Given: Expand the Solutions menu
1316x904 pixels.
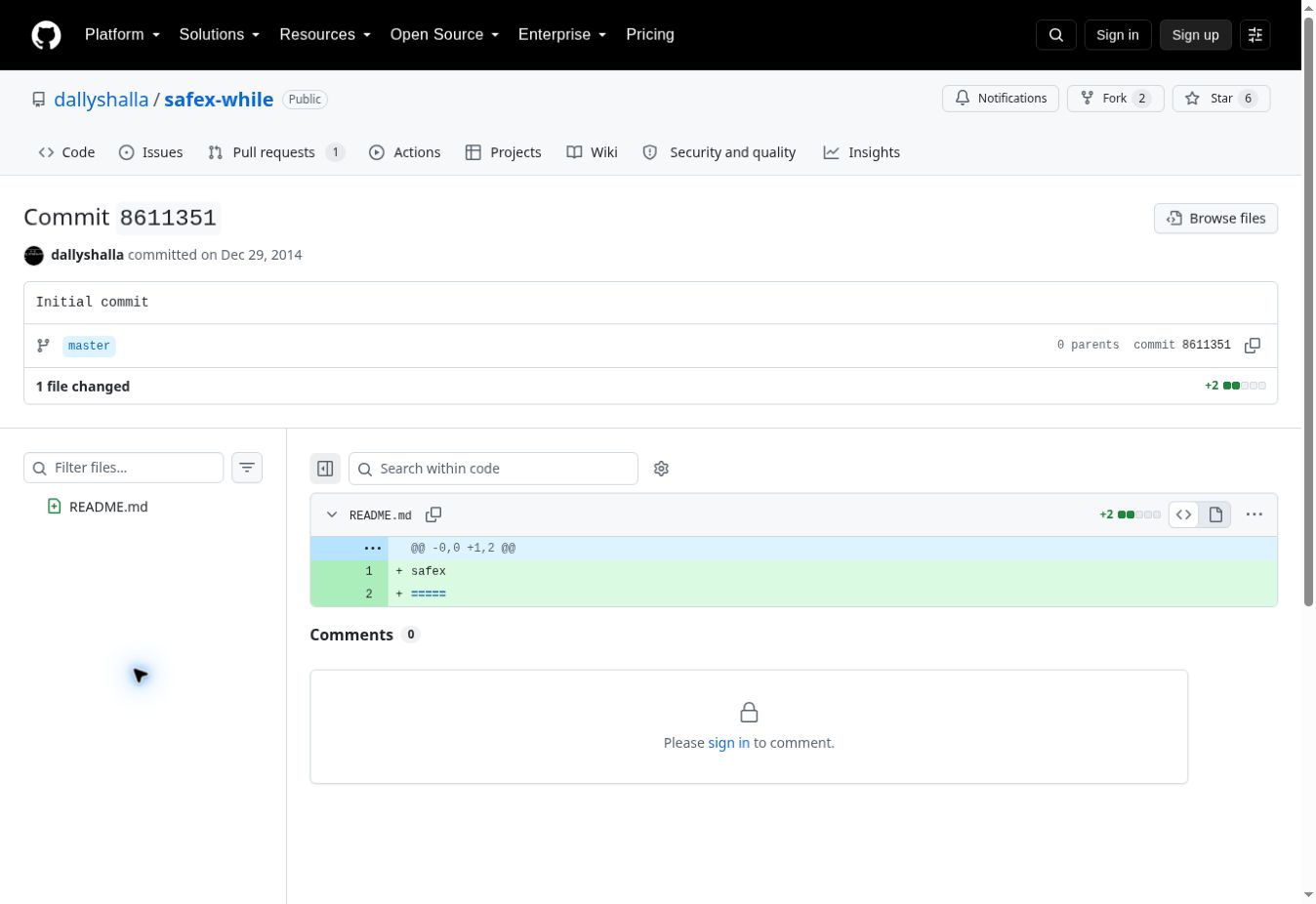Looking at the screenshot, I should pos(220,34).
